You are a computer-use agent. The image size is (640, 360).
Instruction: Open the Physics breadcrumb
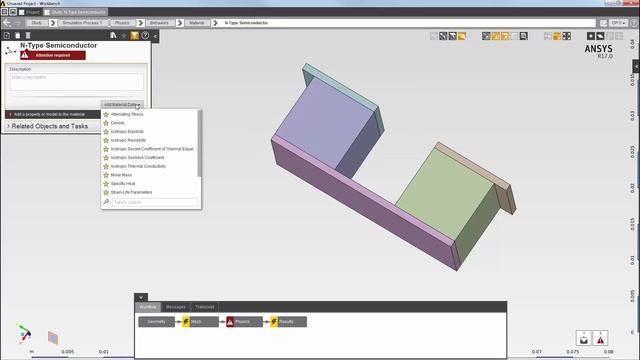point(122,23)
